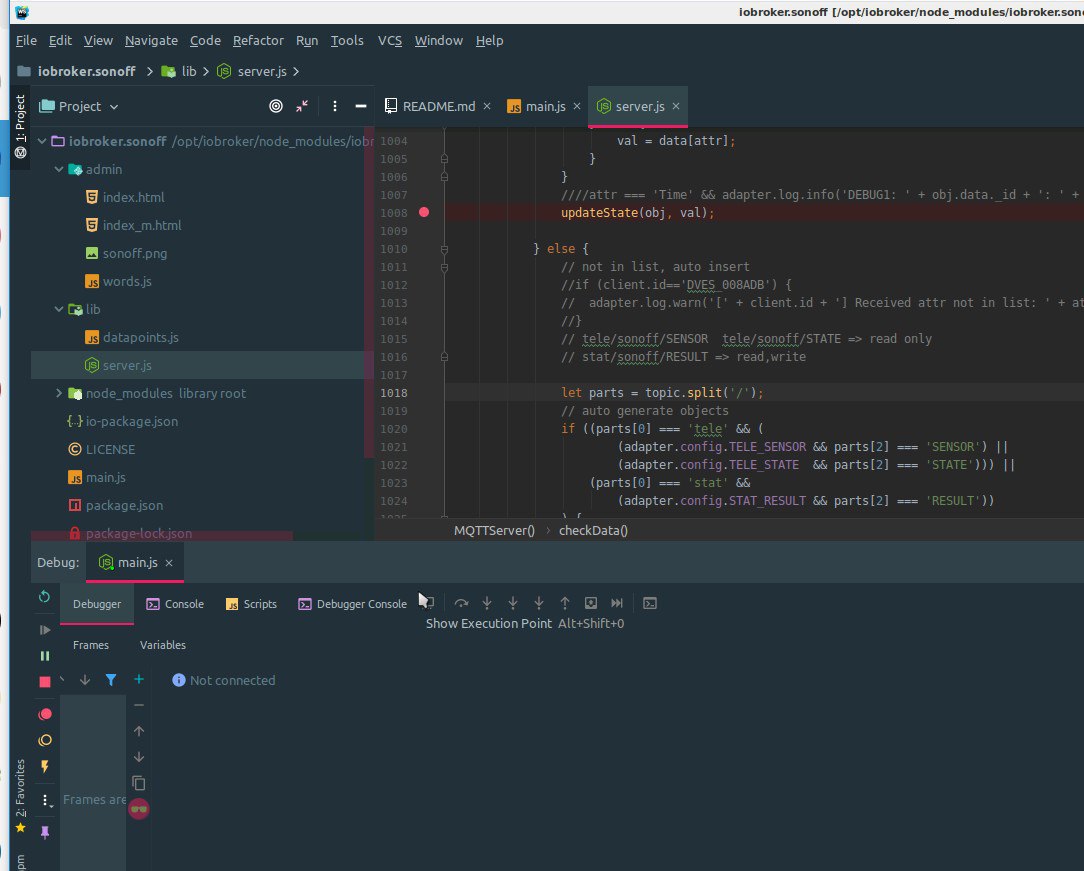The width and height of the screenshot is (1084, 871).
Task: Open Scripts tab in debug panel
Action: 251,604
